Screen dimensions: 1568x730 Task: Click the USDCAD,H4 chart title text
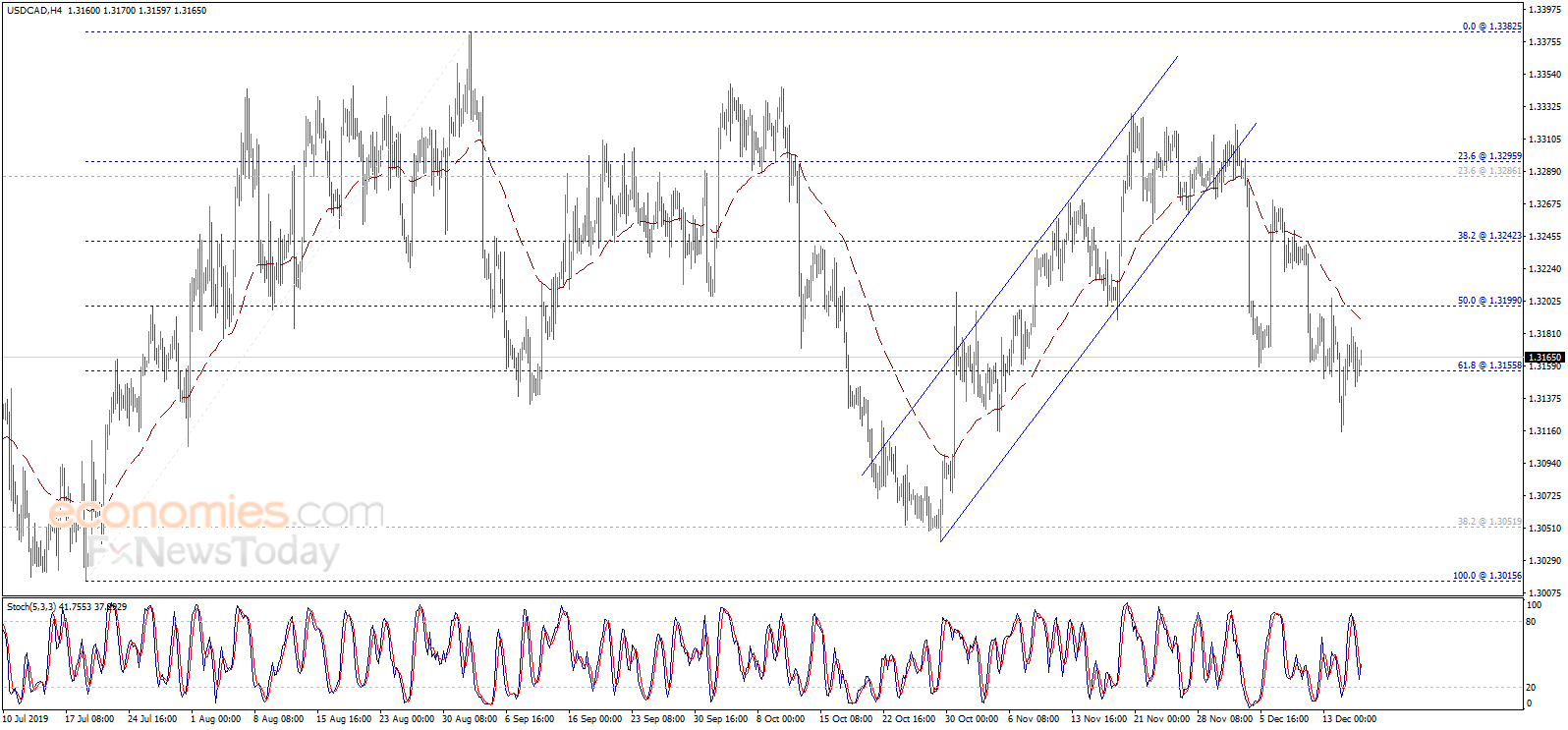[x=34, y=11]
